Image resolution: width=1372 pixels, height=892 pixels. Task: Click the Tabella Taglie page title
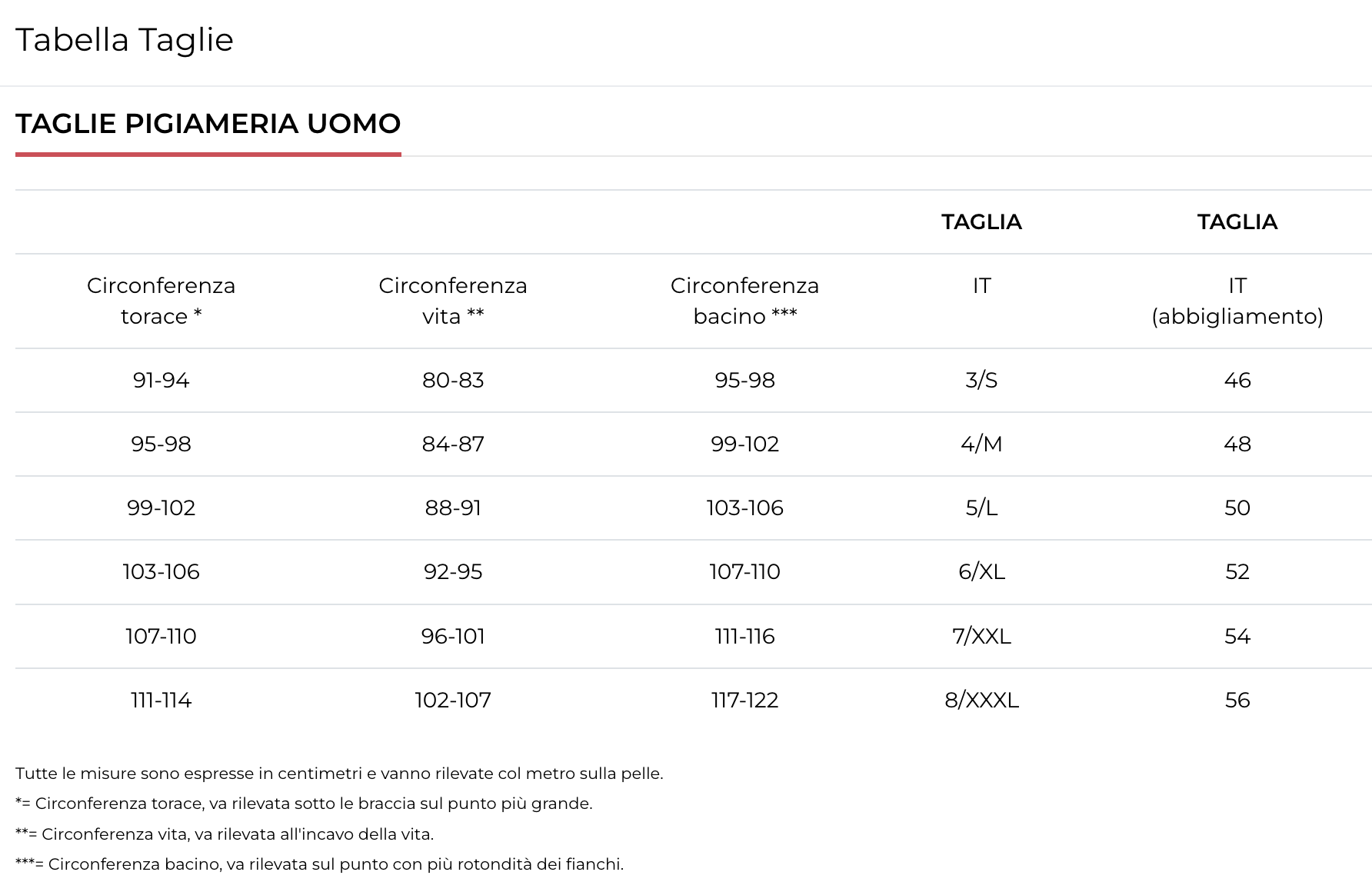[125, 40]
